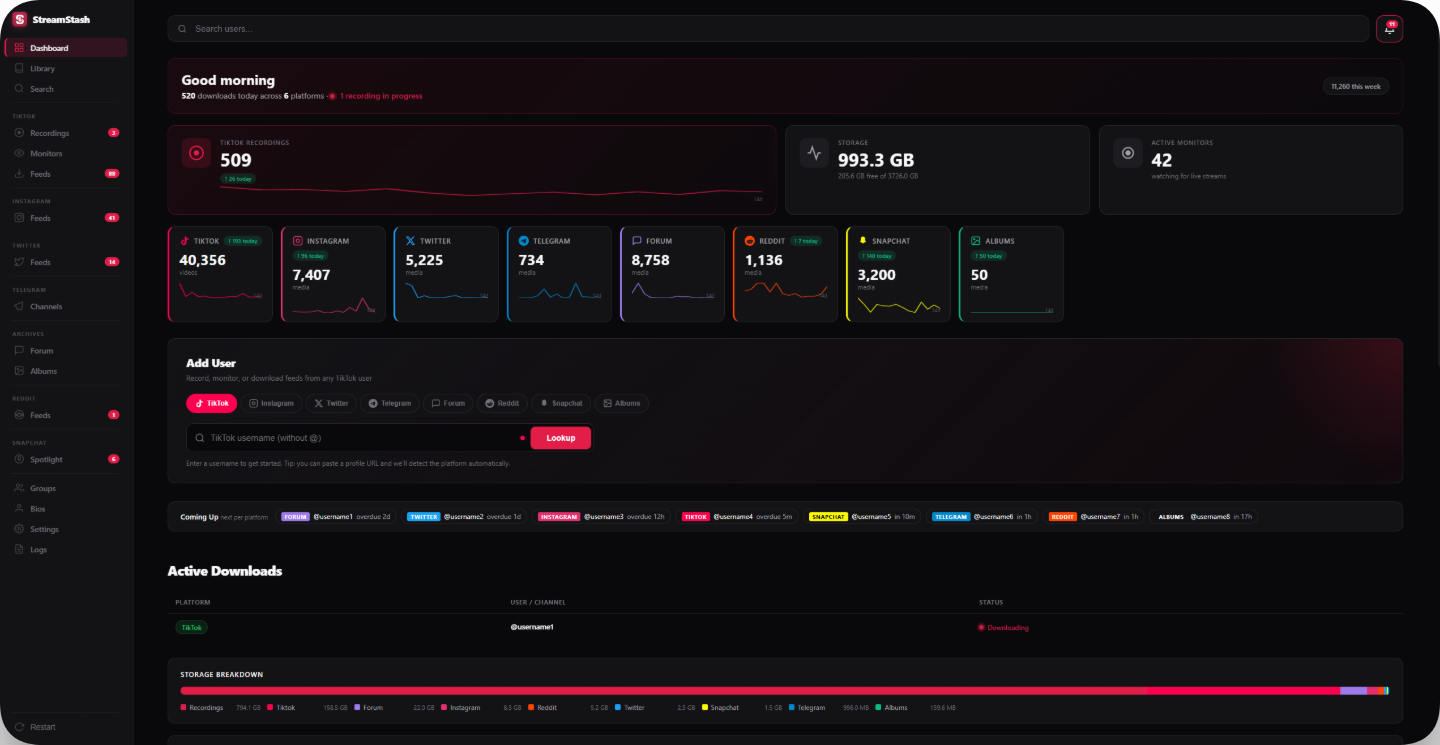The height and width of the screenshot is (745, 1440).
Task: Select the Snapchat platform pill
Action: [x=561, y=403]
